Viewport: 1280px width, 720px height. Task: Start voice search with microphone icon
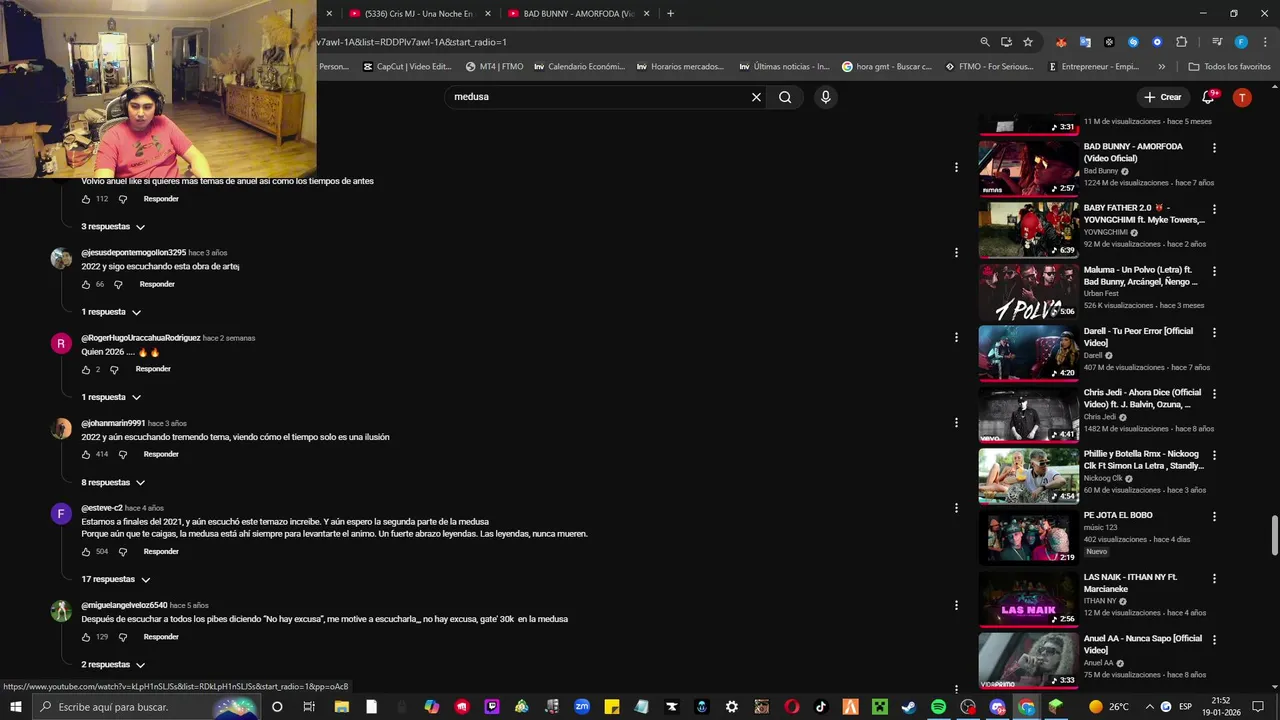point(825,97)
